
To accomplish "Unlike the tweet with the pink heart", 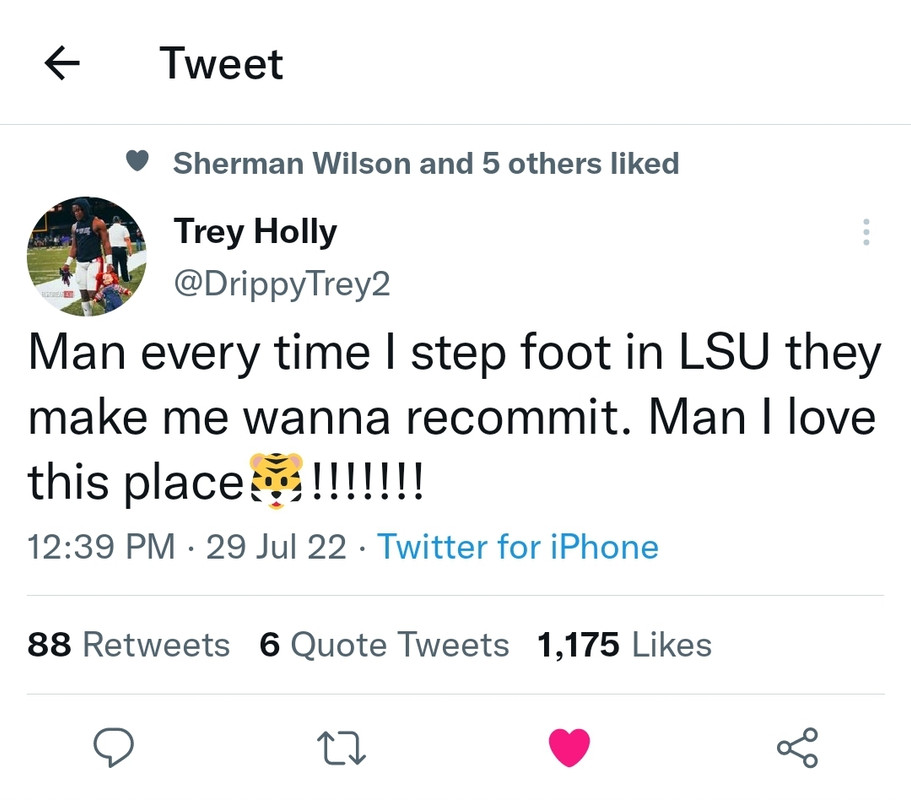I will coord(569,747).
